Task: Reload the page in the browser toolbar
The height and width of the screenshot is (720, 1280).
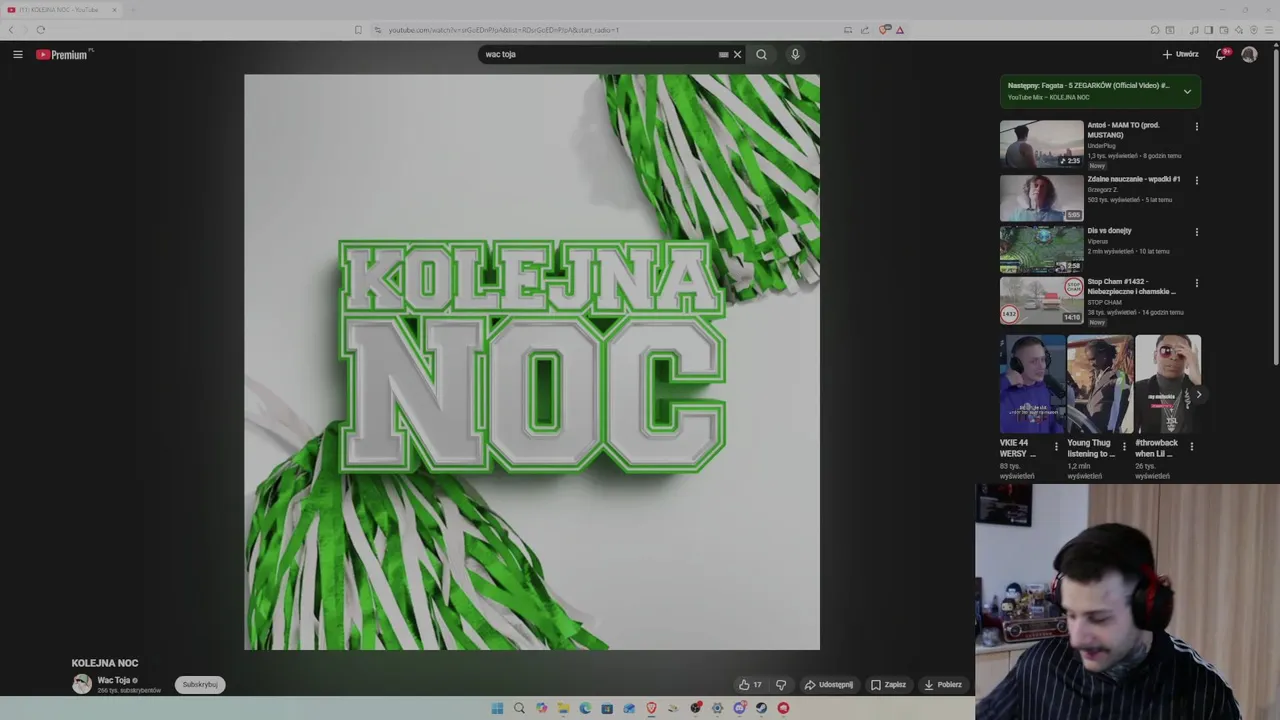Action: (40, 30)
